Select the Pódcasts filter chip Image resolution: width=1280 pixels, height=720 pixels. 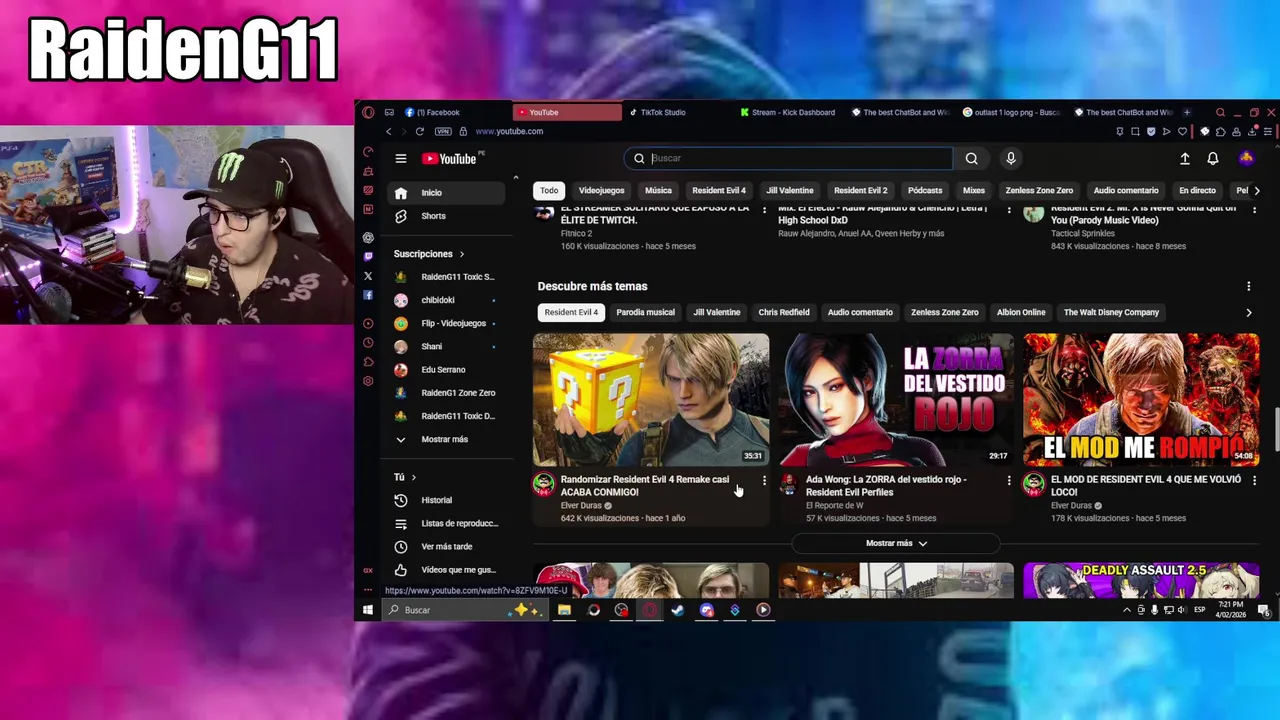point(925,190)
